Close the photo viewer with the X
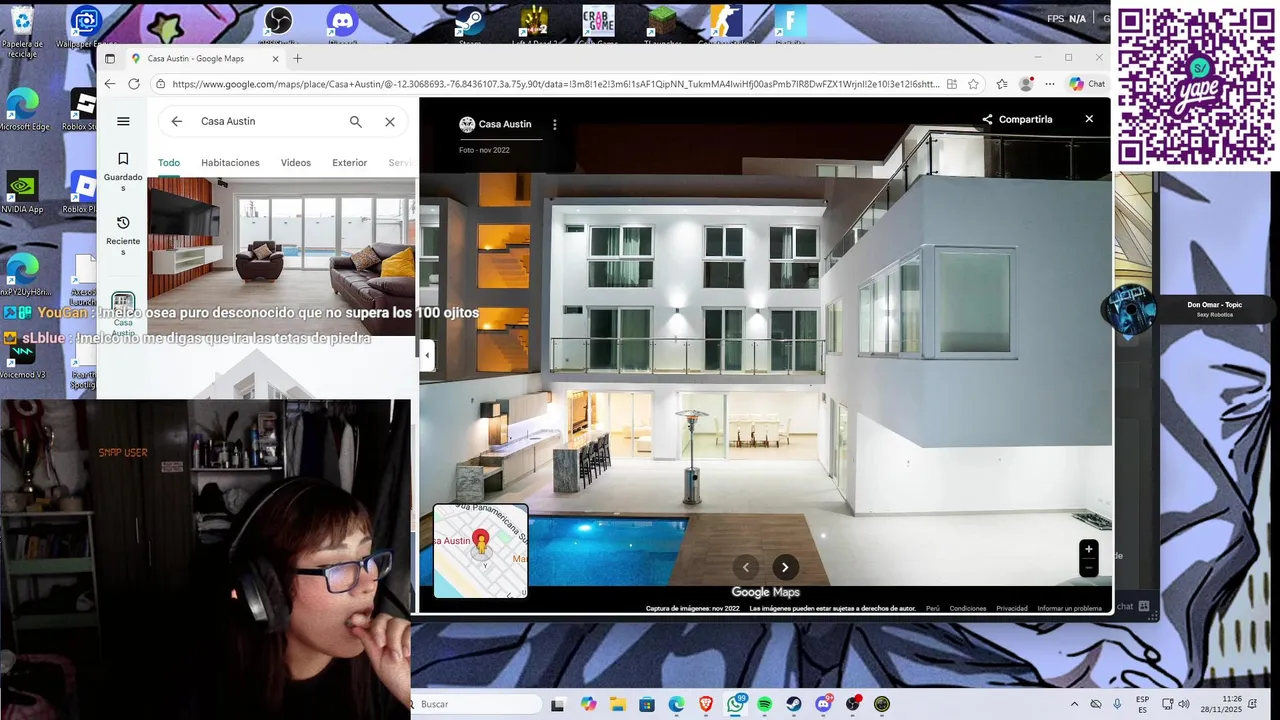Image resolution: width=1280 pixels, height=720 pixels. pyautogui.click(x=1089, y=119)
